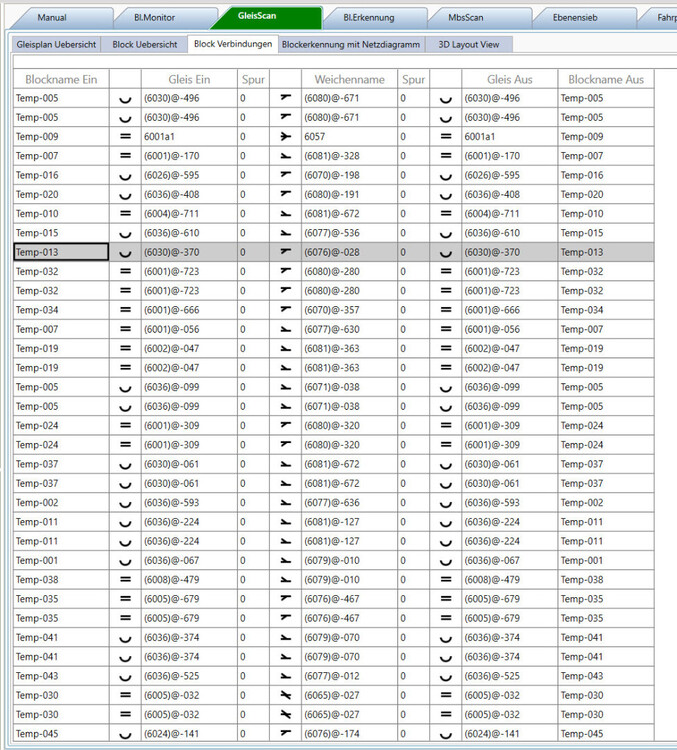Open the Bl.Erkennung tab
677x750 pixels.
tap(369, 18)
